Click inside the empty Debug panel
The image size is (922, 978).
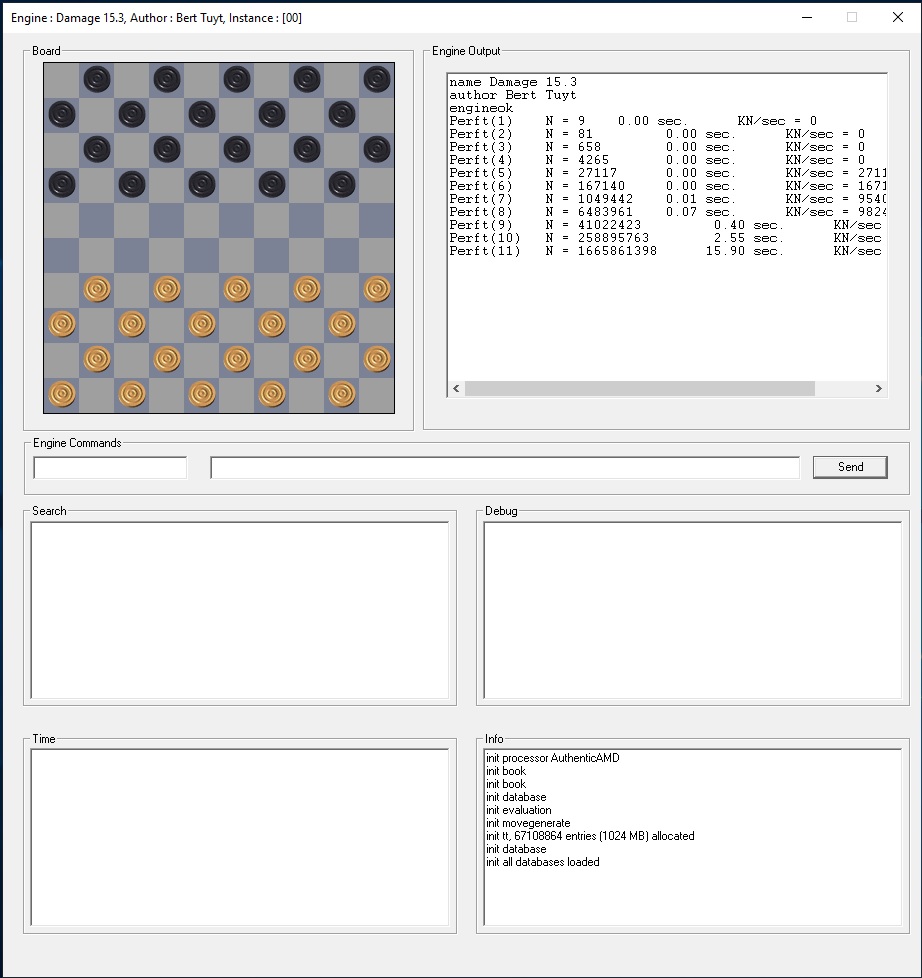pyautogui.click(x=692, y=610)
